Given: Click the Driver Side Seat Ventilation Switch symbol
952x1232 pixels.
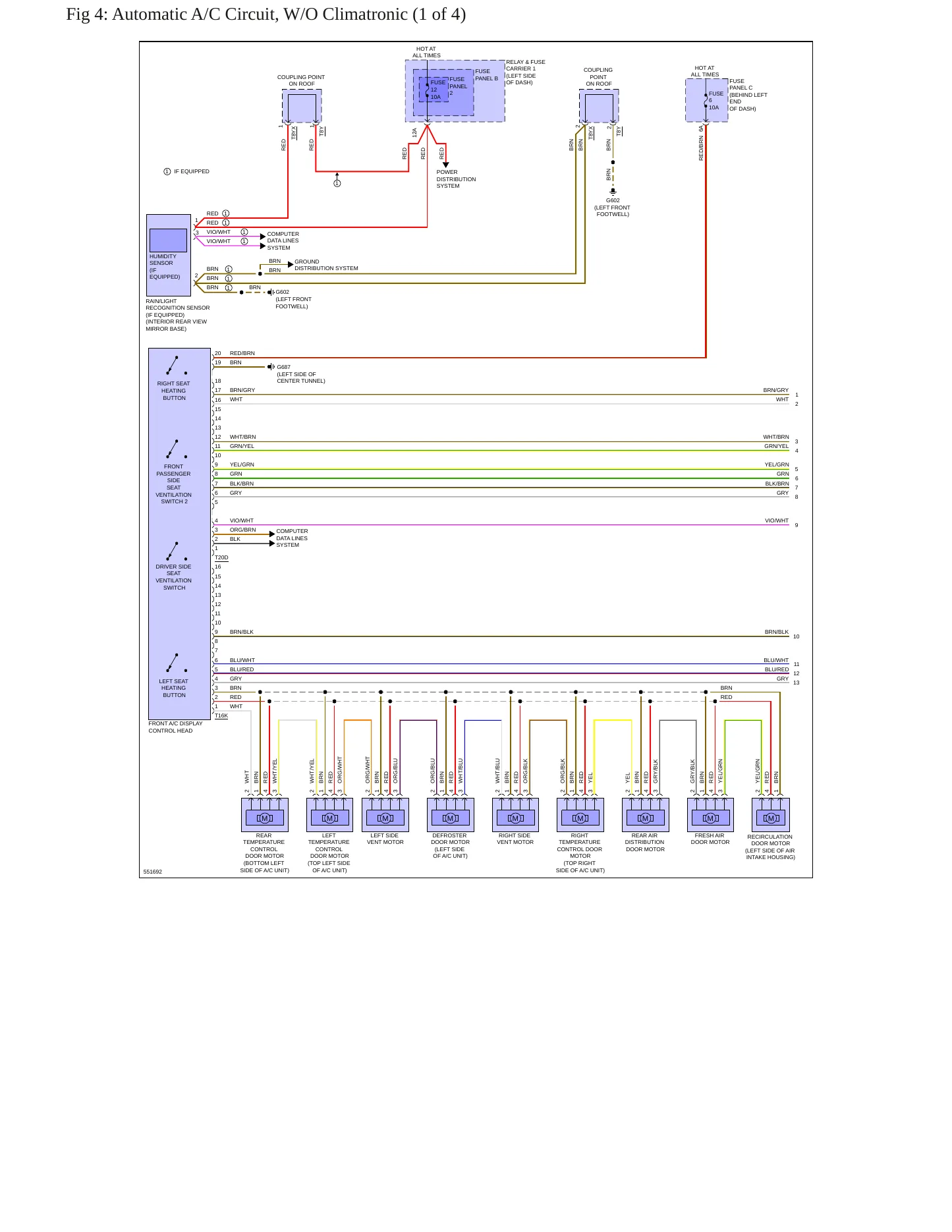Looking at the screenshot, I should (x=175, y=551).
